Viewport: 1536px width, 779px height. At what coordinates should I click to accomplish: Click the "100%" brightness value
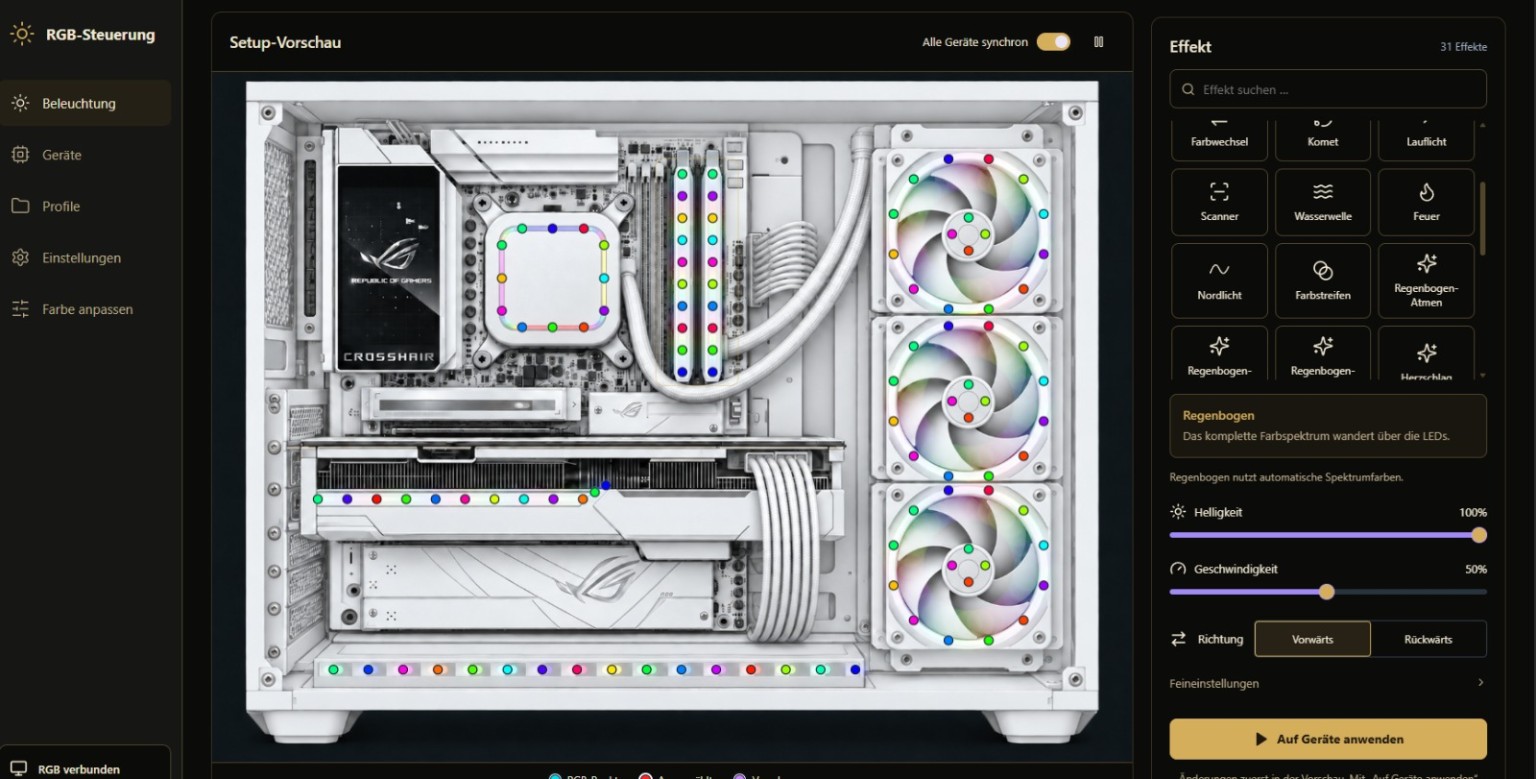1473,512
